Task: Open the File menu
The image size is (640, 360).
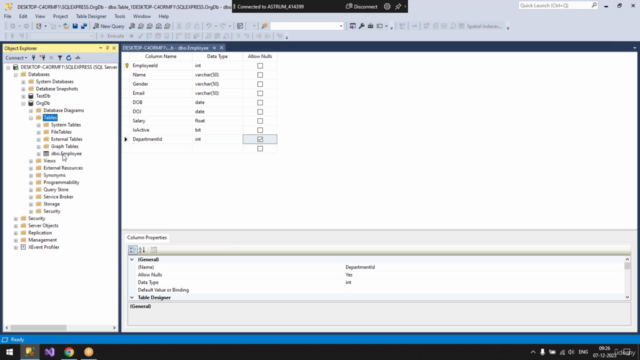Action: click(x=7, y=16)
